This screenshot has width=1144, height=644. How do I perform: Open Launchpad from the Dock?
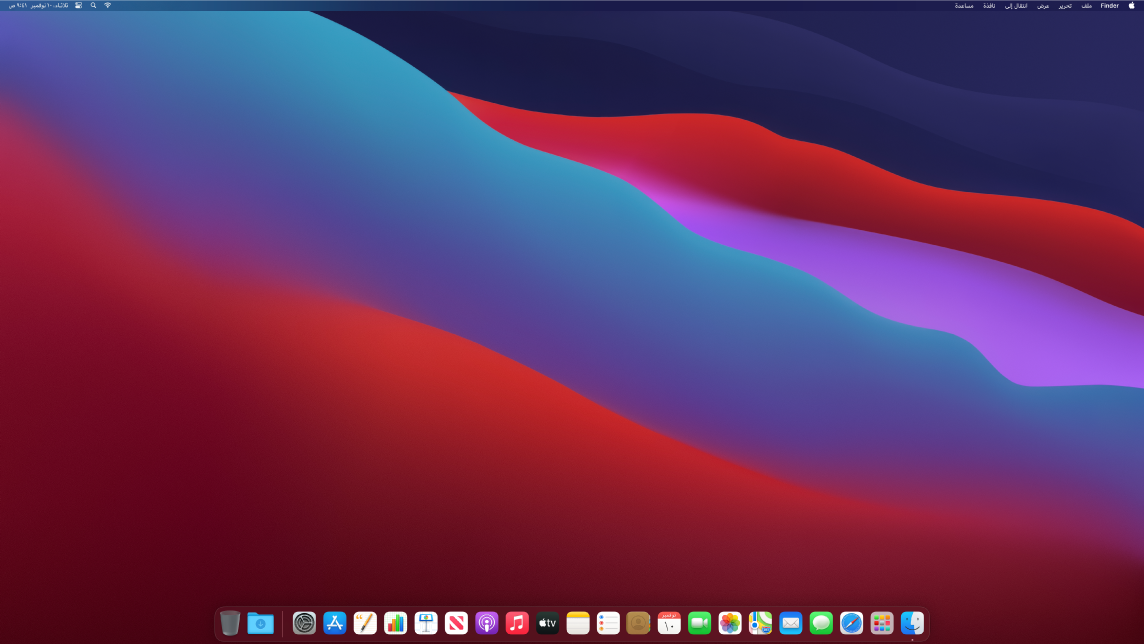(x=882, y=623)
